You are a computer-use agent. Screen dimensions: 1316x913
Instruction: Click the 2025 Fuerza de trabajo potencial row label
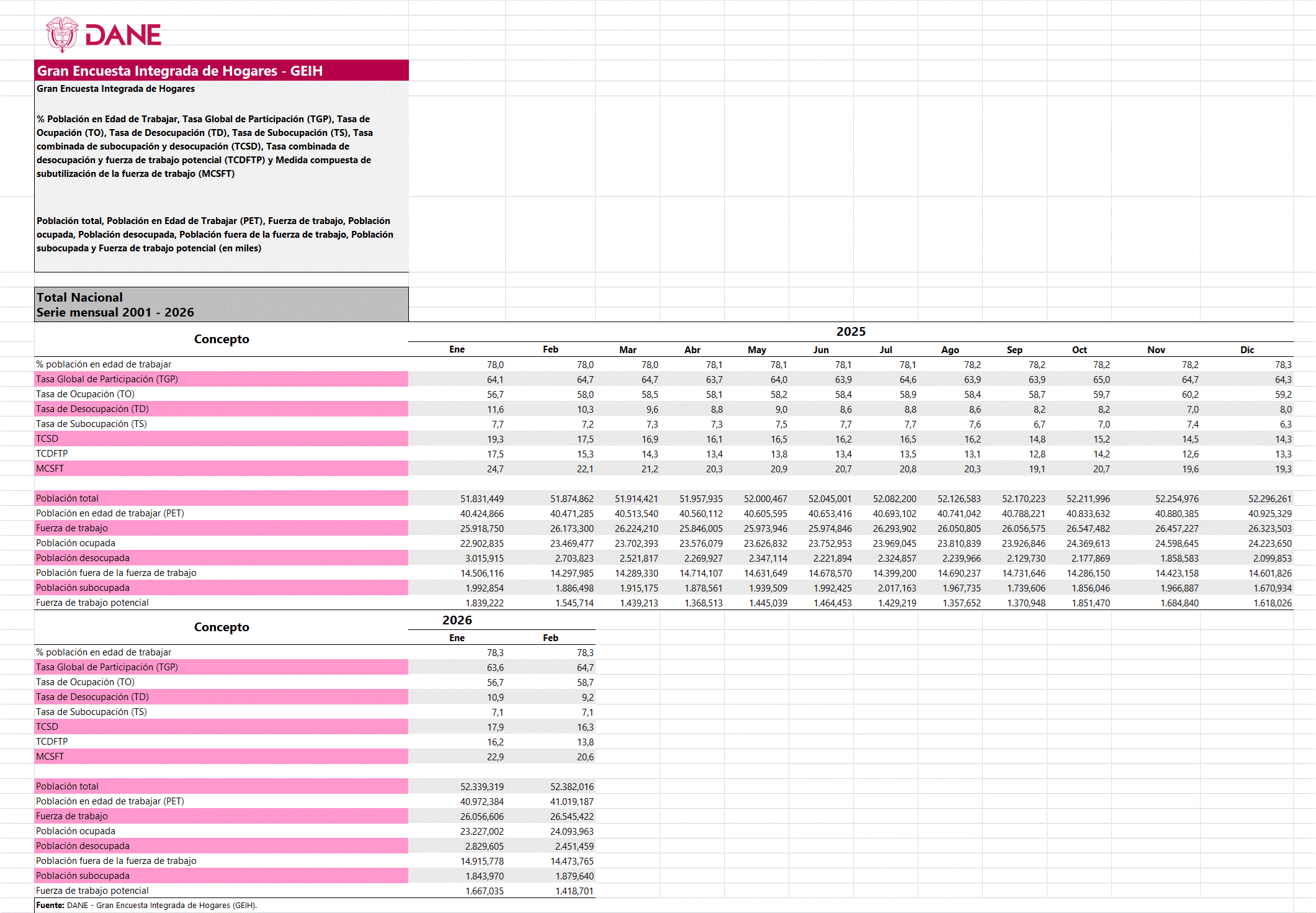[92, 603]
